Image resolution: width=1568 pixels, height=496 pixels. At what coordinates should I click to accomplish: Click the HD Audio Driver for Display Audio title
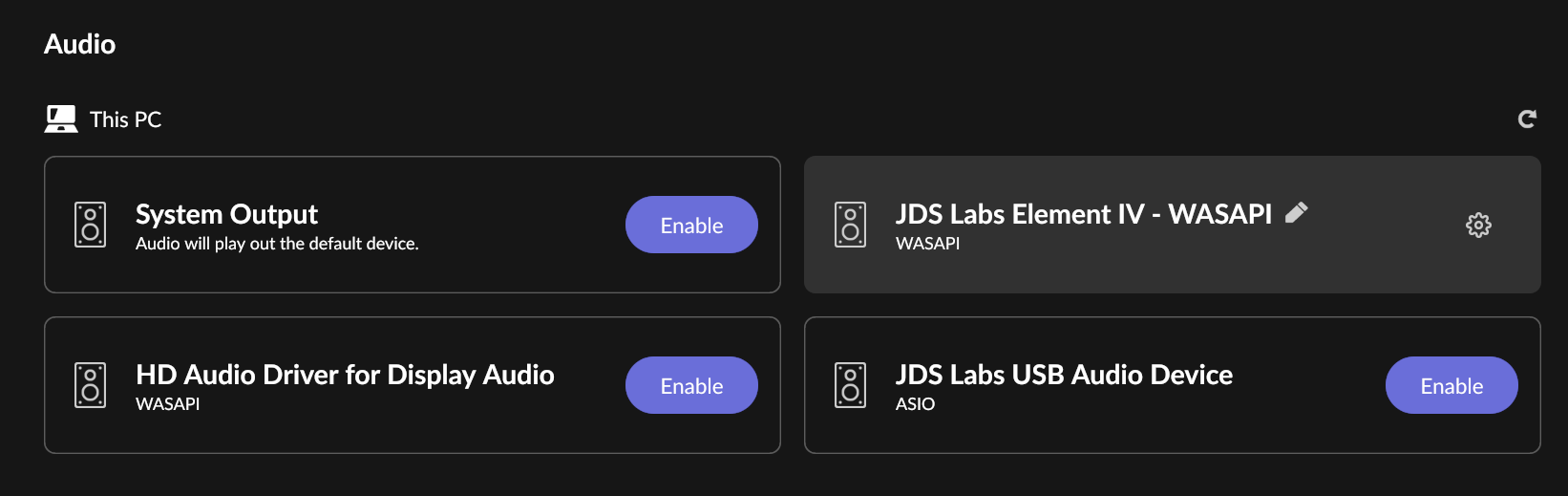tap(345, 375)
